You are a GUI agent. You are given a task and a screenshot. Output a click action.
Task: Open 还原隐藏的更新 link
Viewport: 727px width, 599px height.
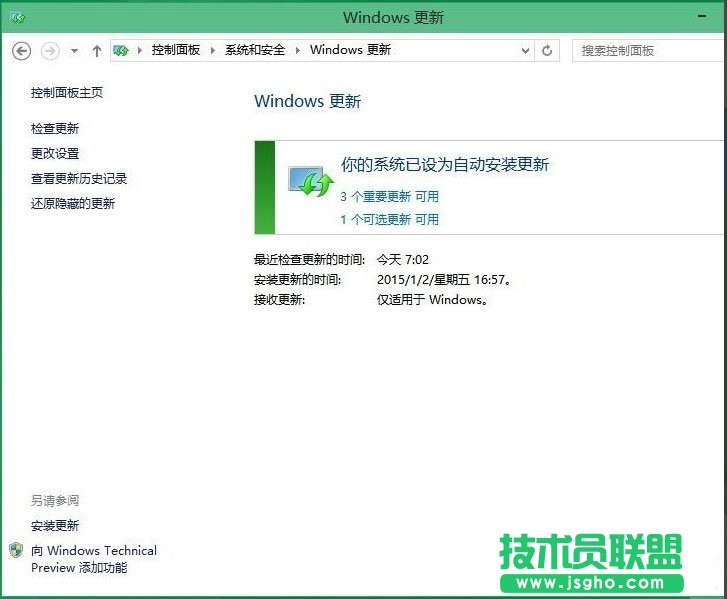tap(73, 204)
